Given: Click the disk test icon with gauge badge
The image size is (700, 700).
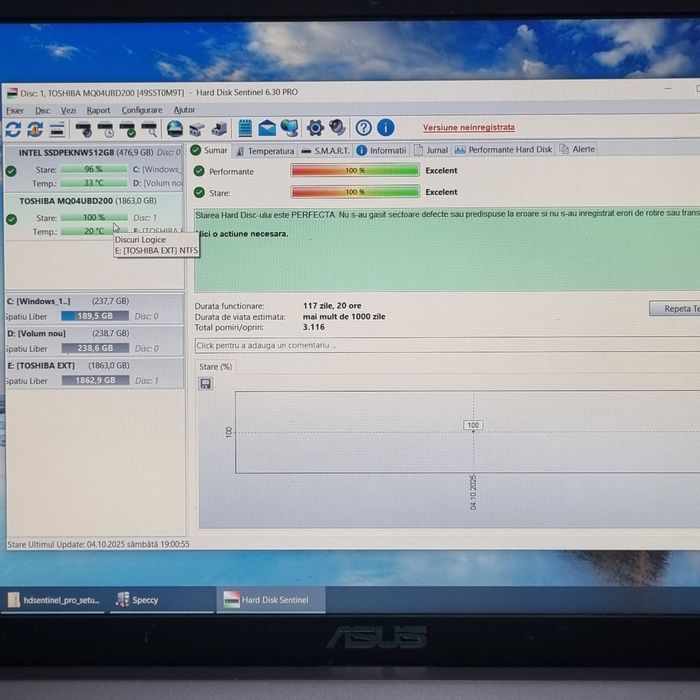Looking at the screenshot, I should [83, 129].
